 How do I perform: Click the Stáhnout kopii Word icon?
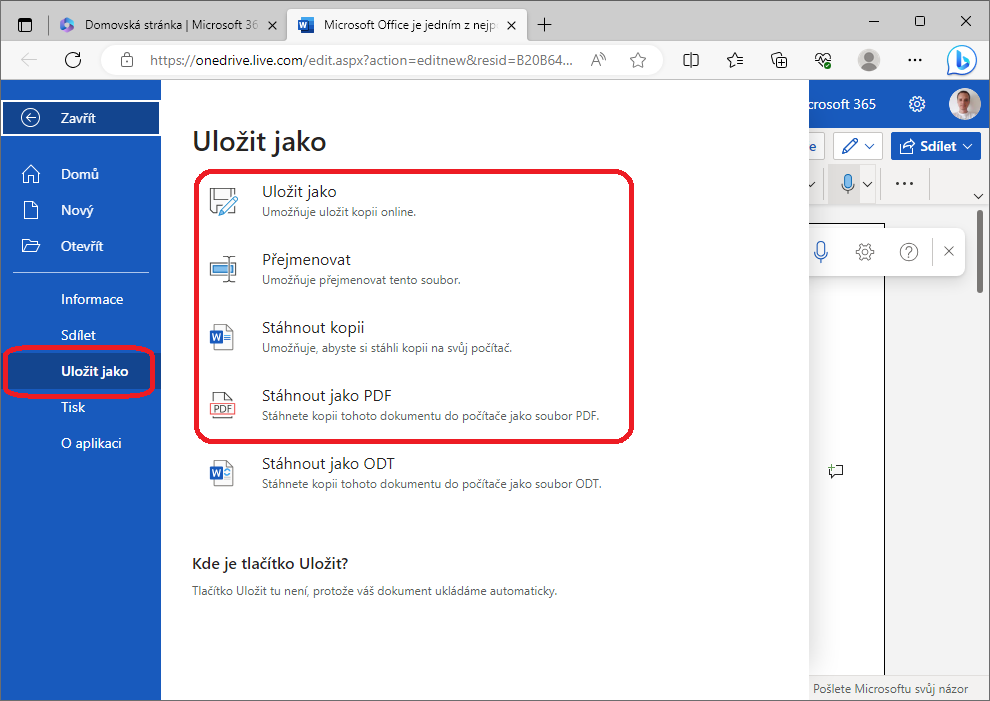222,337
